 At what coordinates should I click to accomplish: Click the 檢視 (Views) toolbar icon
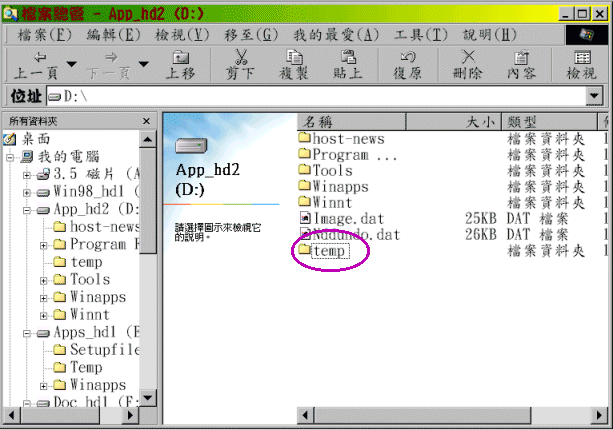(x=580, y=58)
